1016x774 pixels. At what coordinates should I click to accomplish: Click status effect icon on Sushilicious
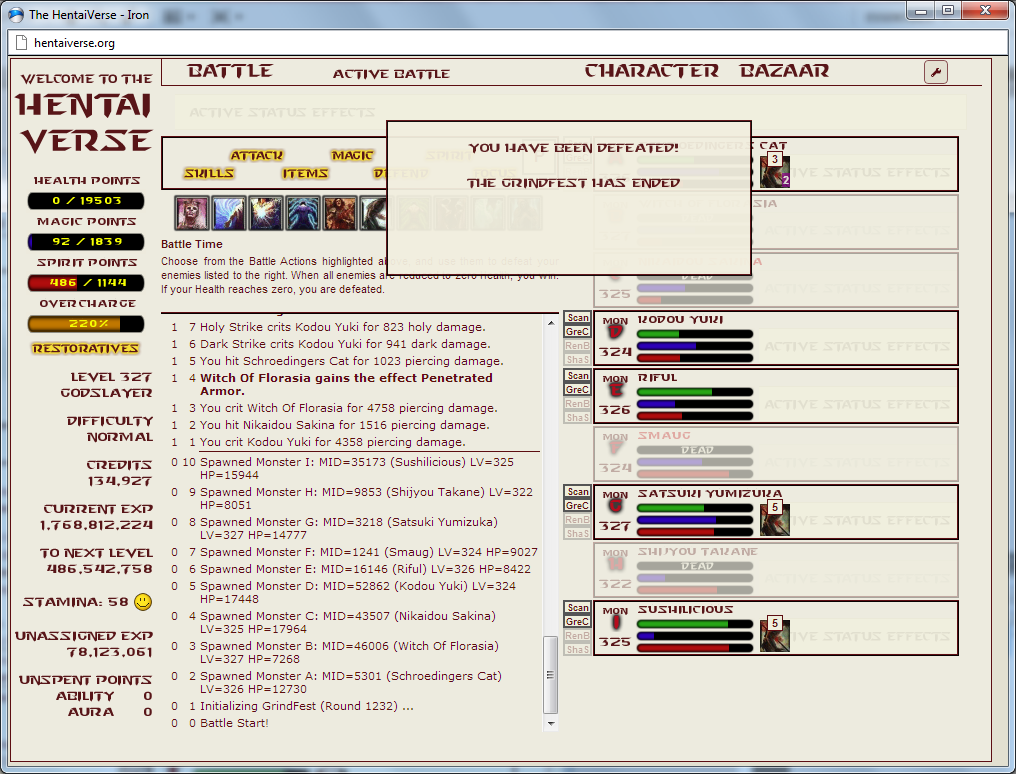point(775,634)
